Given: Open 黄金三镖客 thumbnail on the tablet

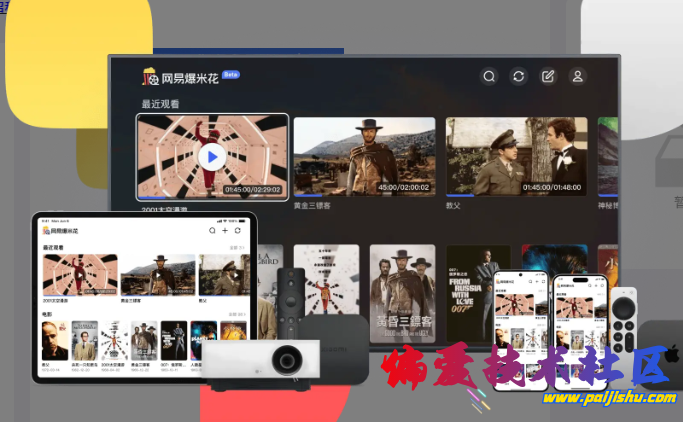Looking at the screenshot, I should tap(157, 273).
